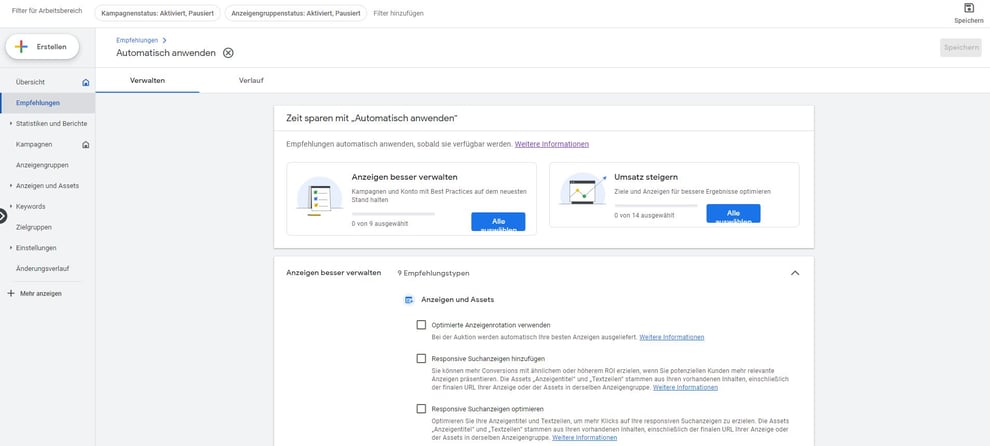Click the Filter hinzufügen field
Screen dimensions: 990x446
pyautogui.click(x=398, y=14)
